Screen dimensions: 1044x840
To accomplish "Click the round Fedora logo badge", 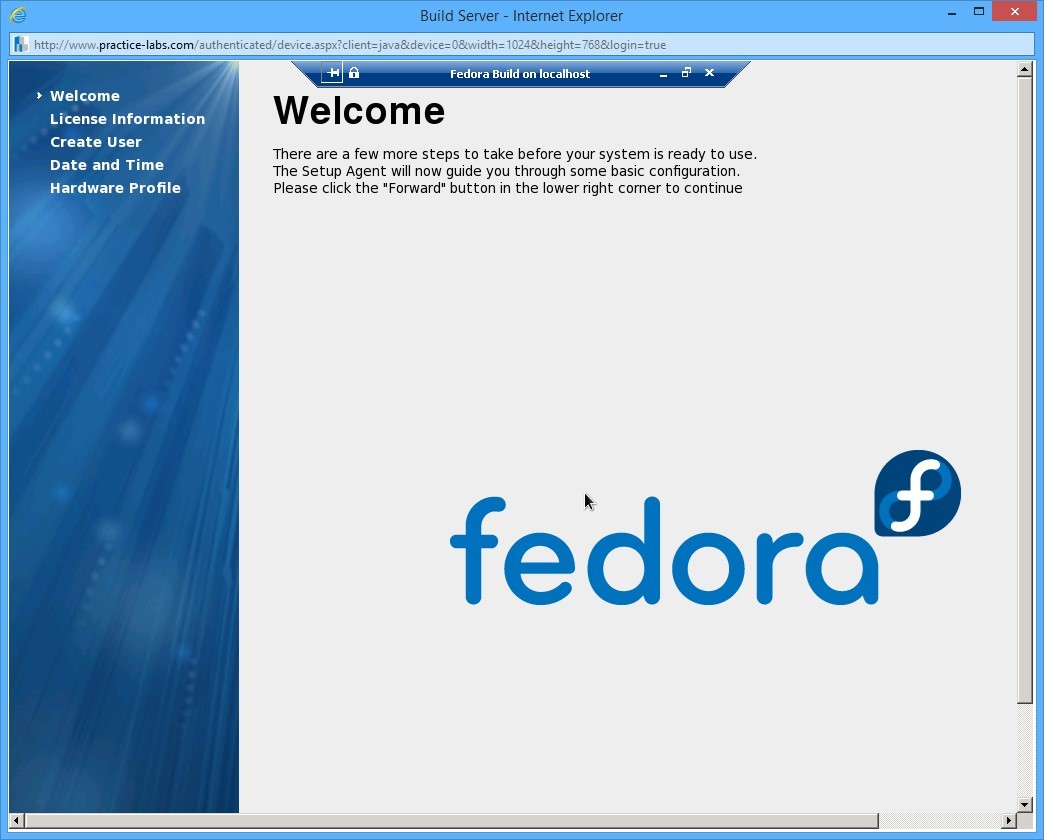I will click(917, 493).
